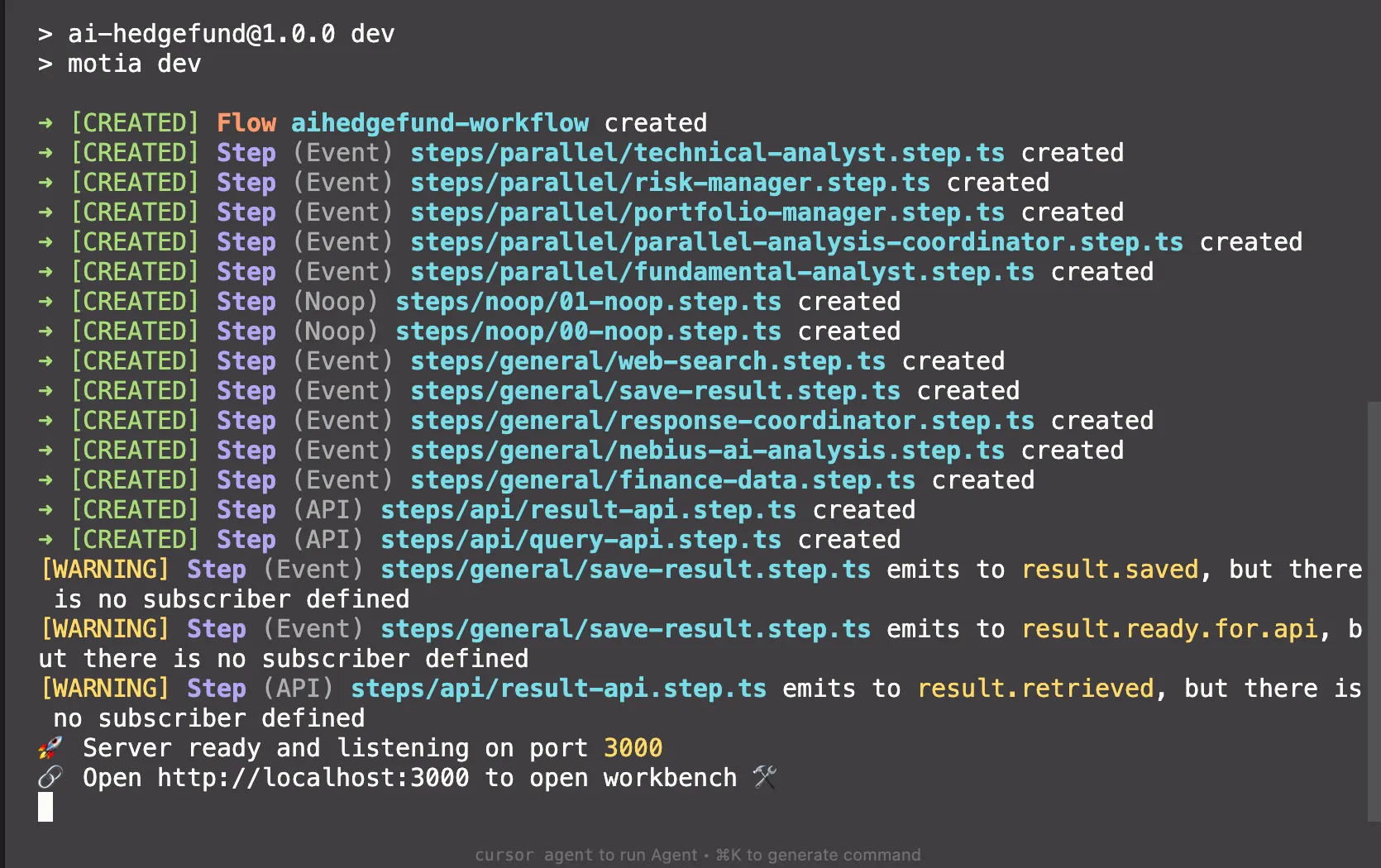Screen dimensions: 1381x868
Task: Focus the terminal prompt at the block cursor
Action: coord(45,807)
